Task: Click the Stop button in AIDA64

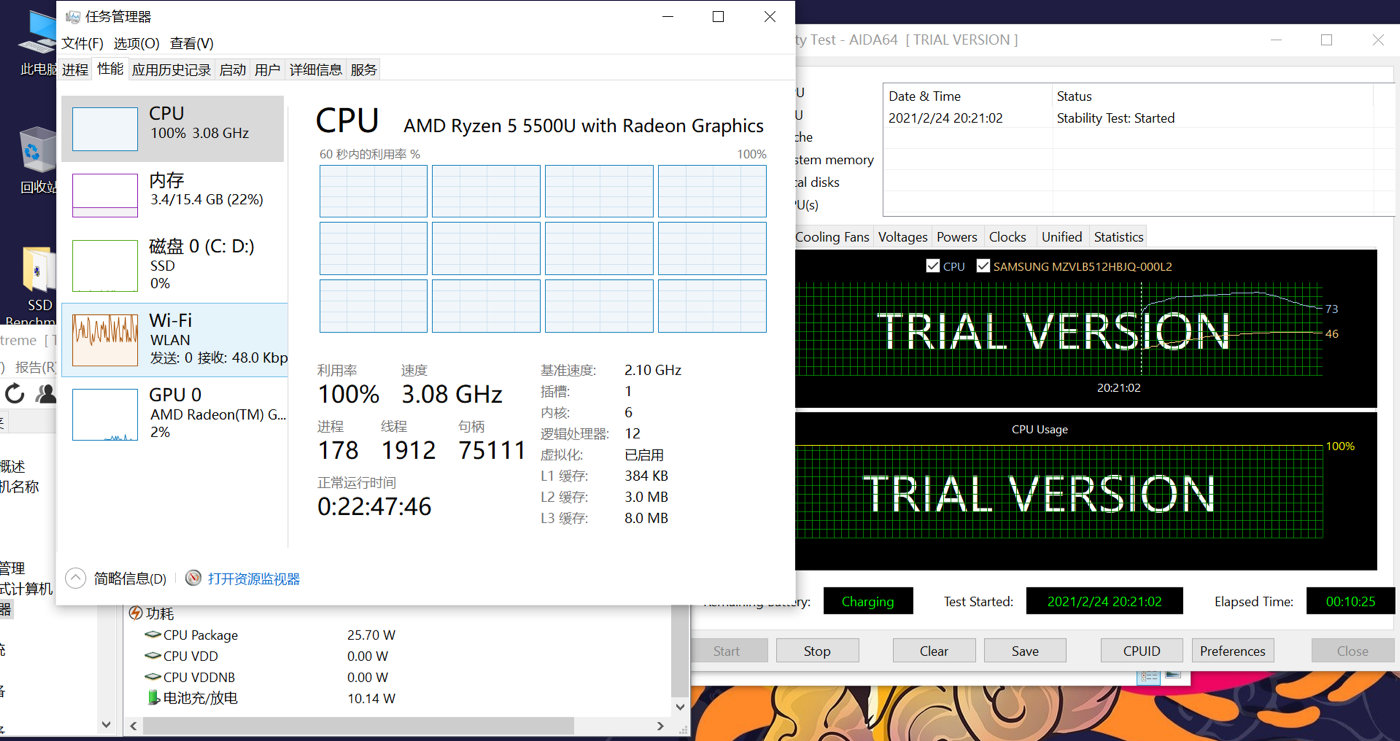Action: pos(817,650)
